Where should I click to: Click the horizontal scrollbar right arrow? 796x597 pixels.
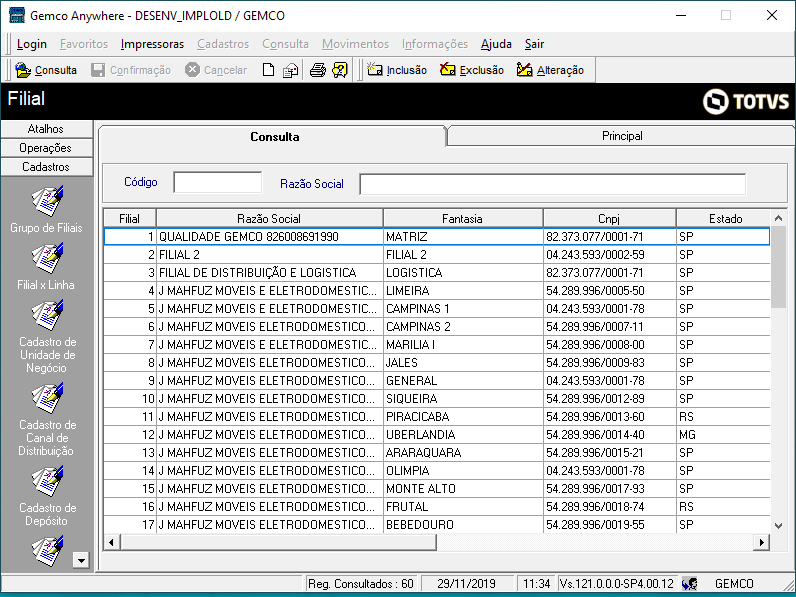(761, 542)
